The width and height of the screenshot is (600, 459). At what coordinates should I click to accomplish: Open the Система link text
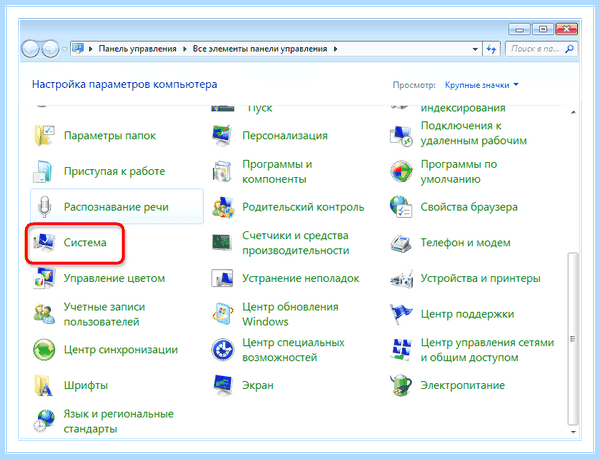[x=85, y=243]
